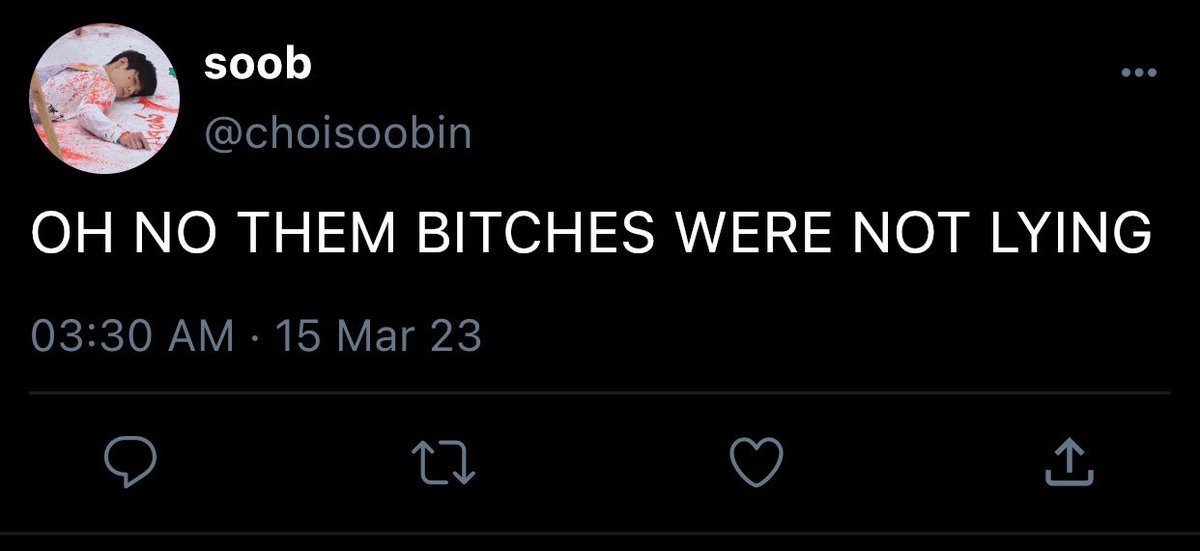The height and width of the screenshot is (551, 1200).
Task: View soob's circular profile picture
Action: [x=106, y=101]
